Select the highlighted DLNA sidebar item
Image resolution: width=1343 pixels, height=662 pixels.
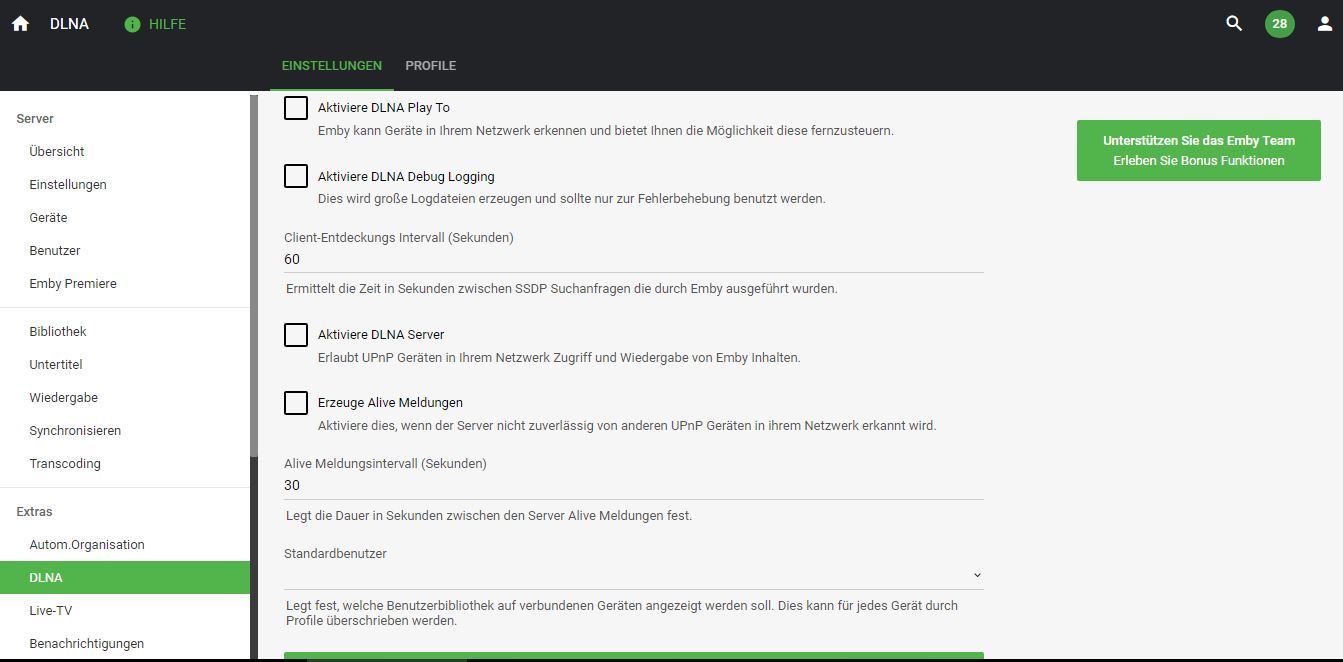point(125,578)
